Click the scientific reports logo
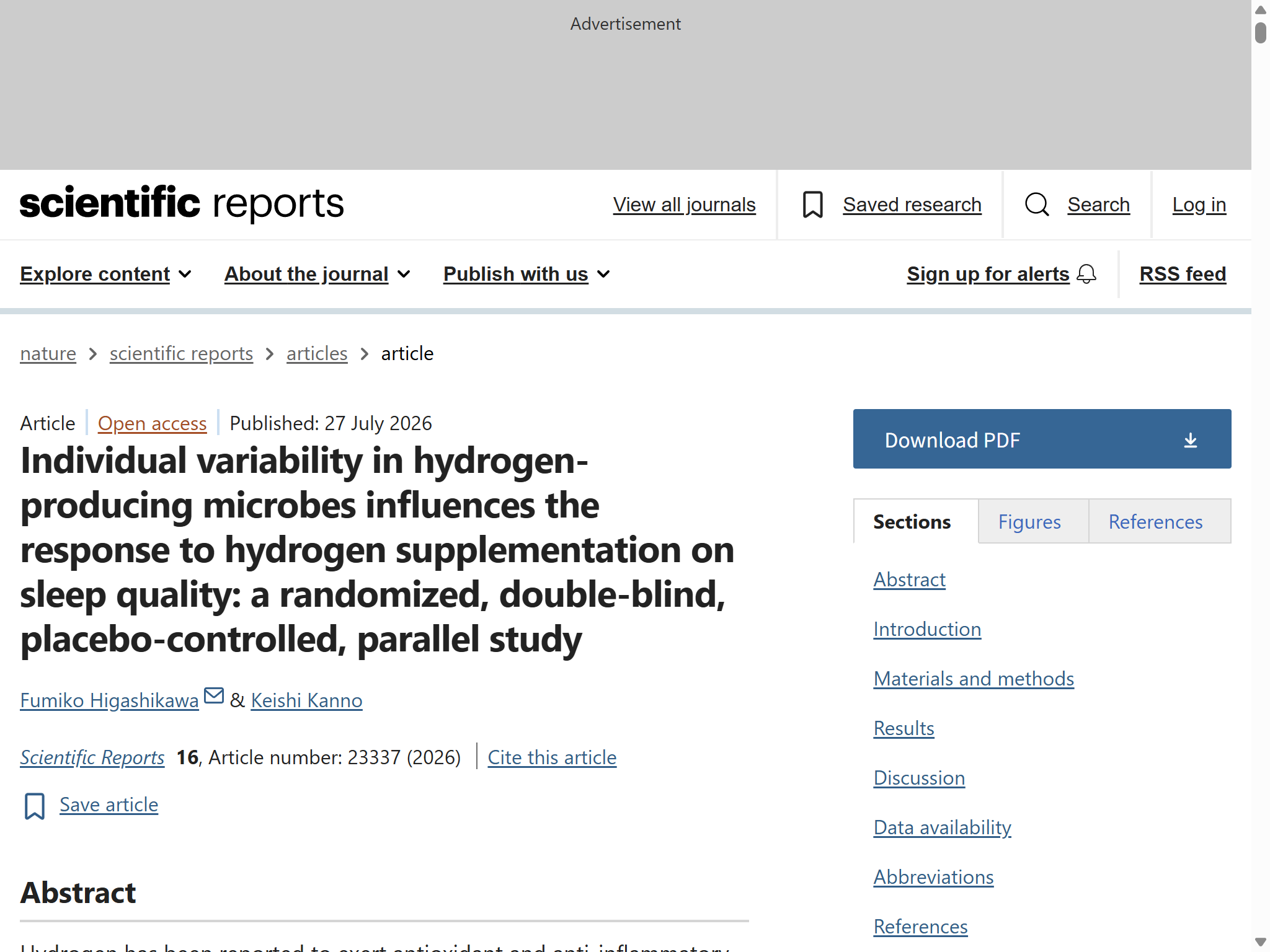This screenshot has width=1270, height=952. coord(182,203)
